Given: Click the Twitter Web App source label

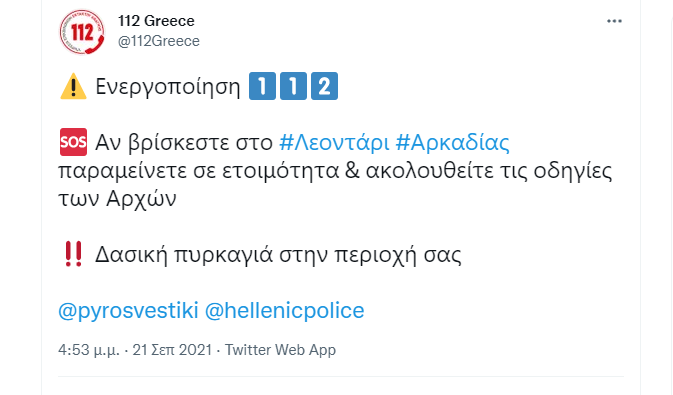Looking at the screenshot, I should (280, 350).
